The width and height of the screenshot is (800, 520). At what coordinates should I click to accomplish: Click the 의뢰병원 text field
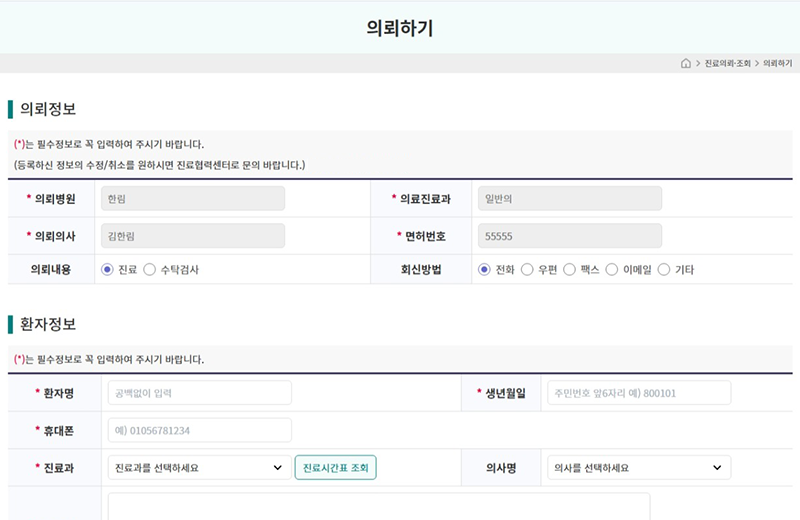192,198
